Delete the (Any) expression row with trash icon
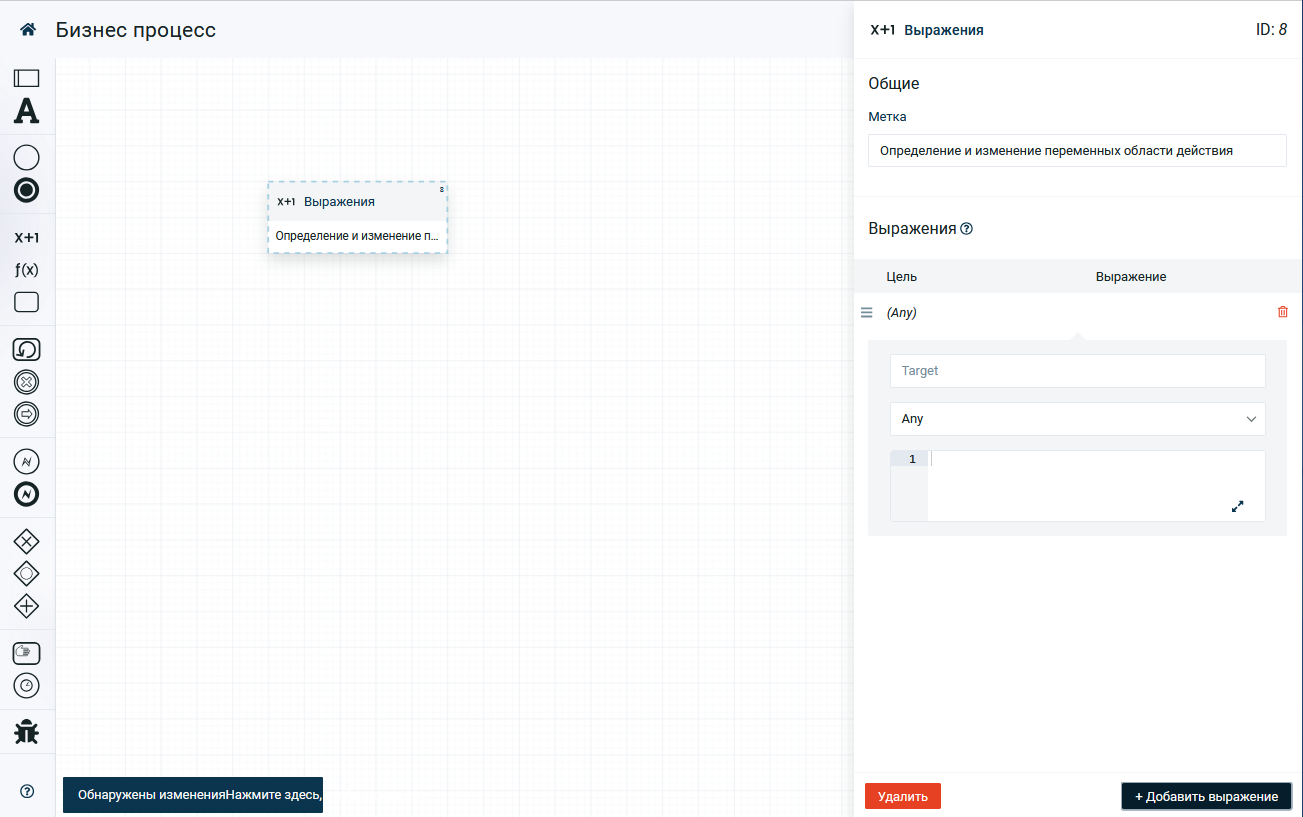Image resolution: width=1303 pixels, height=817 pixels. pyautogui.click(x=1283, y=312)
